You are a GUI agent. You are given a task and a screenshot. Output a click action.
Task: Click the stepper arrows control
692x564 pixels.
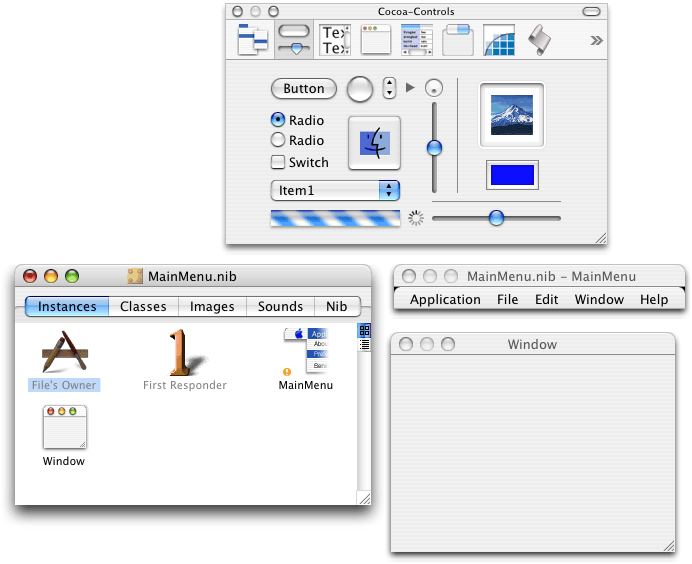(x=389, y=87)
